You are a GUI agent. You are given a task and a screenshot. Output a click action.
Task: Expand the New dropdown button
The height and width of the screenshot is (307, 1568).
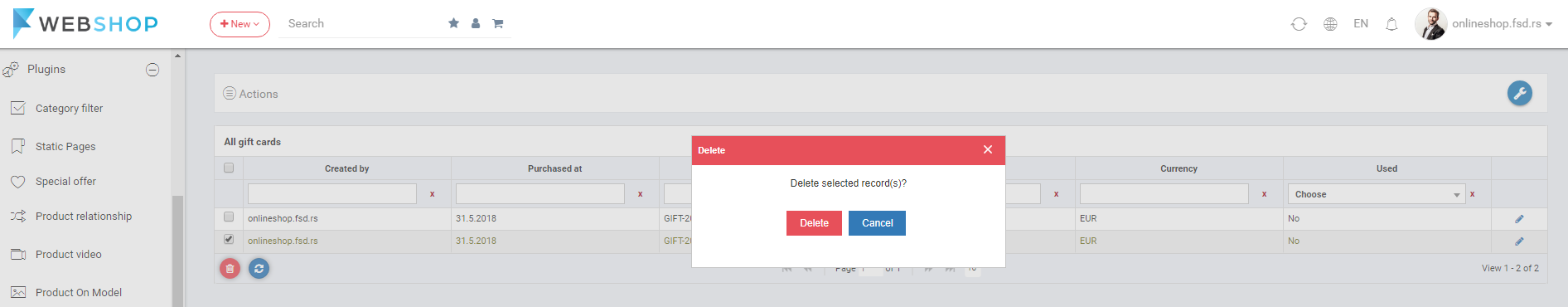240,24
